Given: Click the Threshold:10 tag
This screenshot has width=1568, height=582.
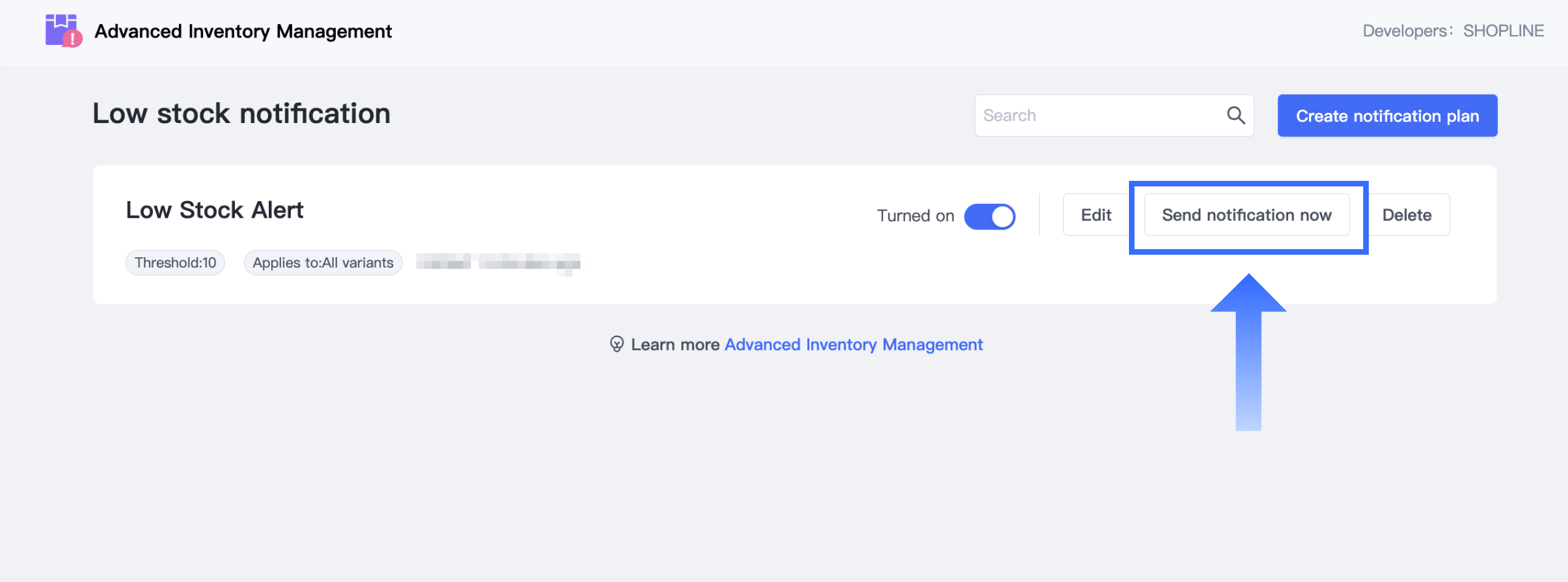Looking at the screenshot, I should tap(175, 263).
